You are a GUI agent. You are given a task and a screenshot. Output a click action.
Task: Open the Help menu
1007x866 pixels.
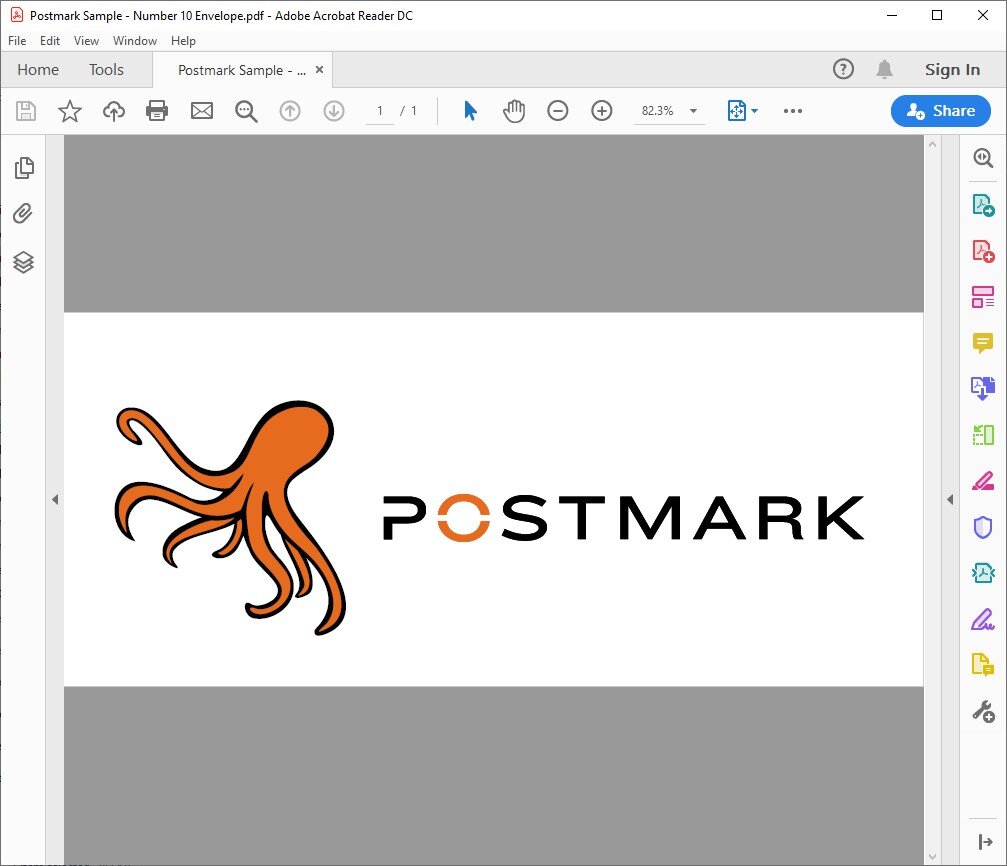pyautogui.click(x=183, y=40)
